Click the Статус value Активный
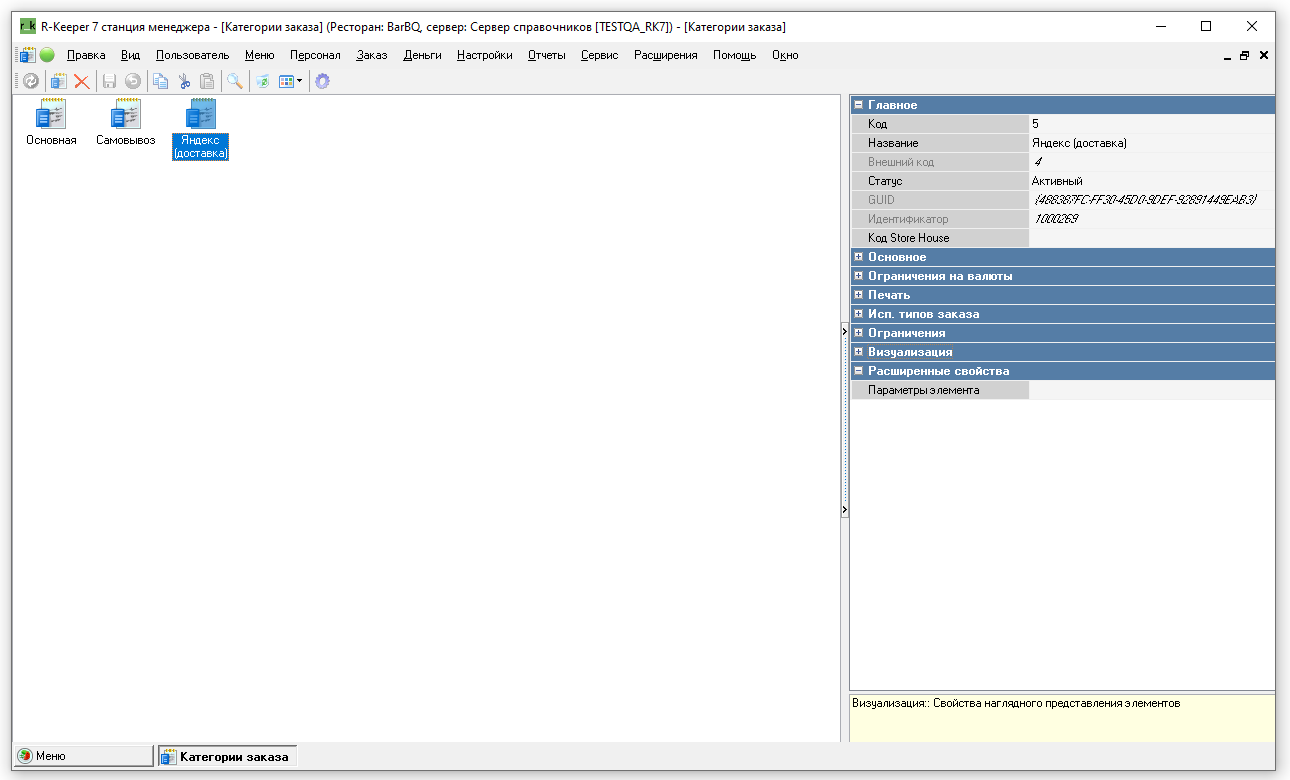The image size is (1290, 780). click(1152, 181)
